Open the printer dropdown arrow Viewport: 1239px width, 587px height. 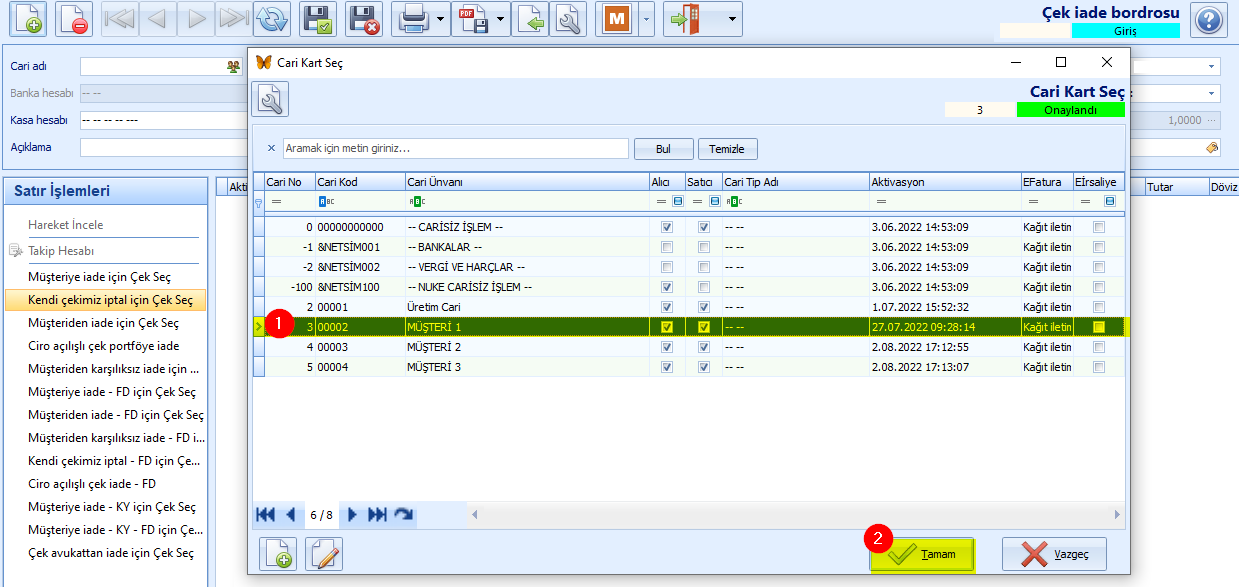pyautogui.click(x=440, y=19)
